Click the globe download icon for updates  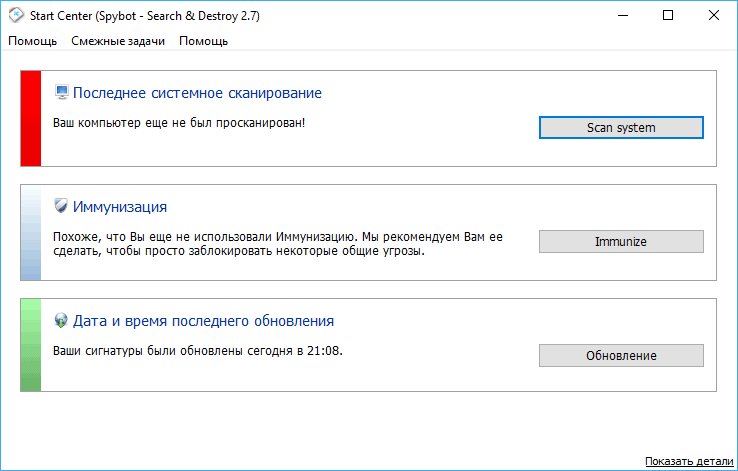(61, 320)
